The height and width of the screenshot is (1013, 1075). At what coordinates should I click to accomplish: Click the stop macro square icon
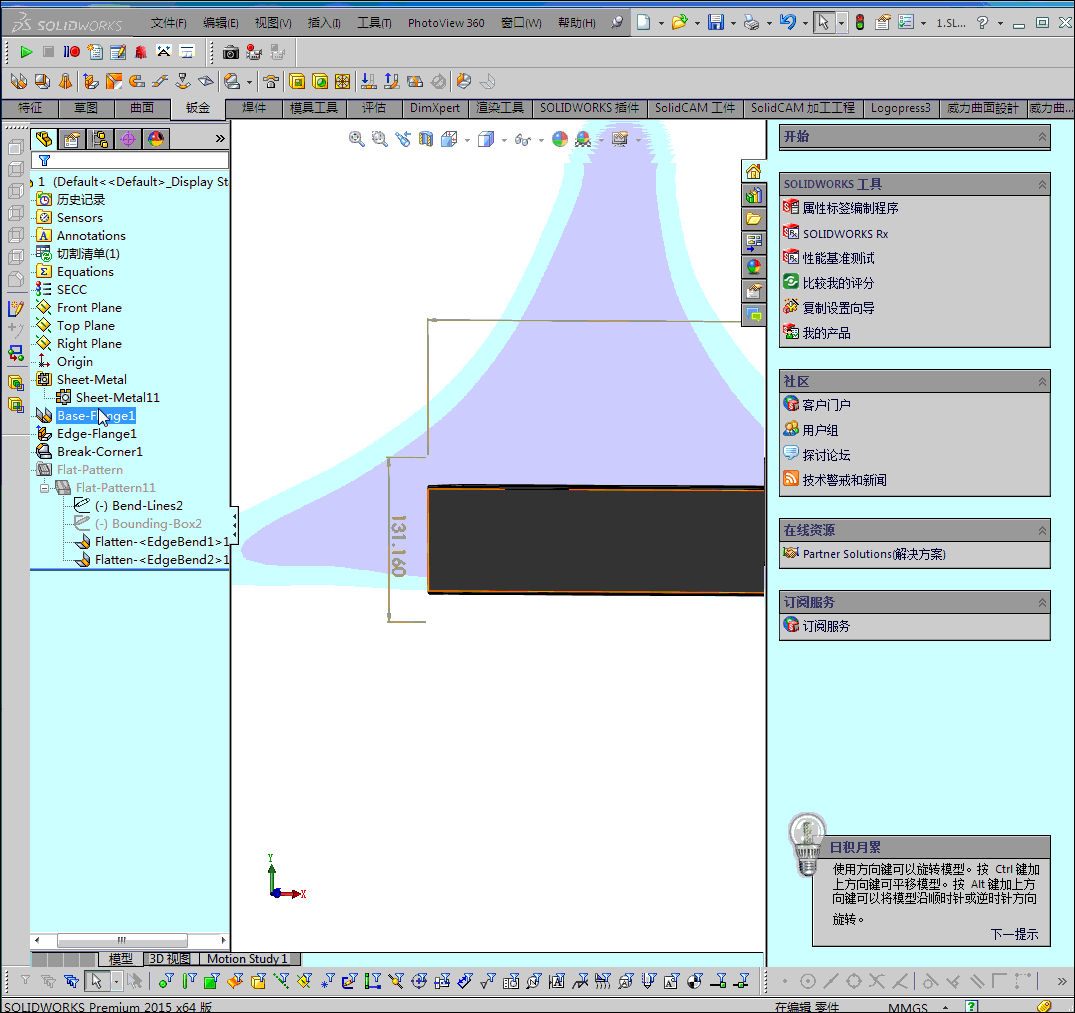click(48, 52)
